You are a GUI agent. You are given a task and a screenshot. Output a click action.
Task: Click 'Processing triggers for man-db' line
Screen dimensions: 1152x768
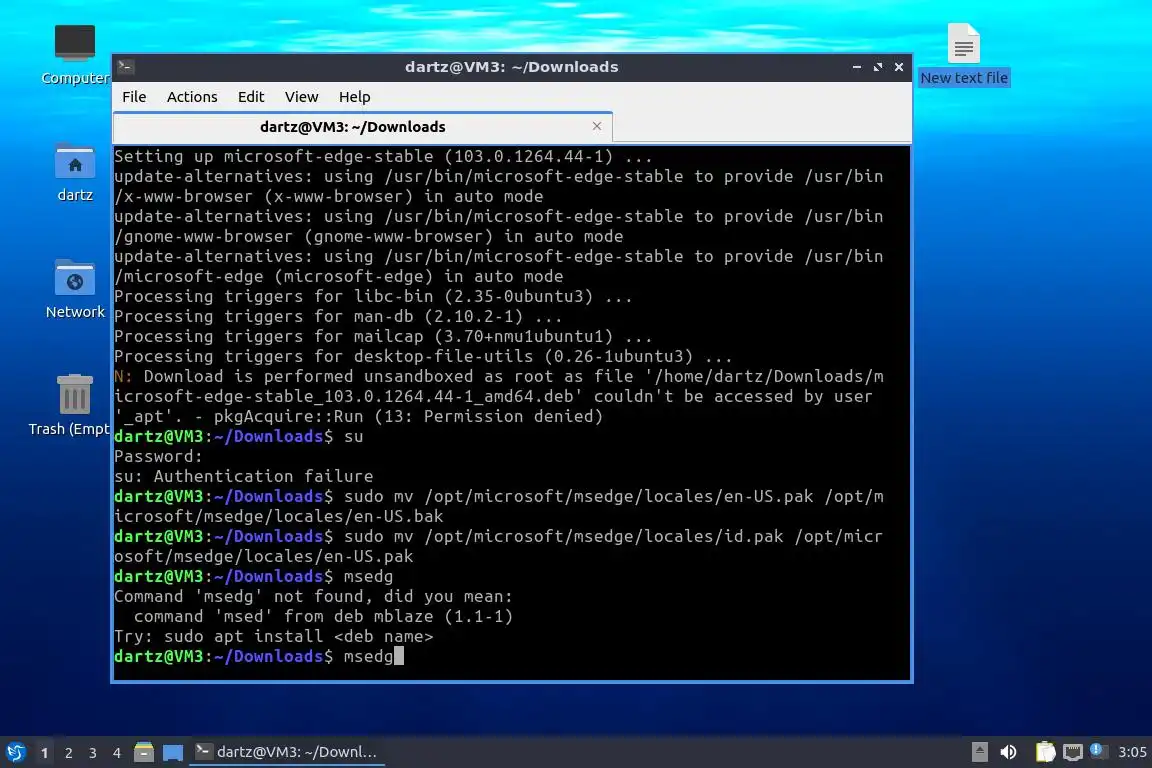(338, 317)
